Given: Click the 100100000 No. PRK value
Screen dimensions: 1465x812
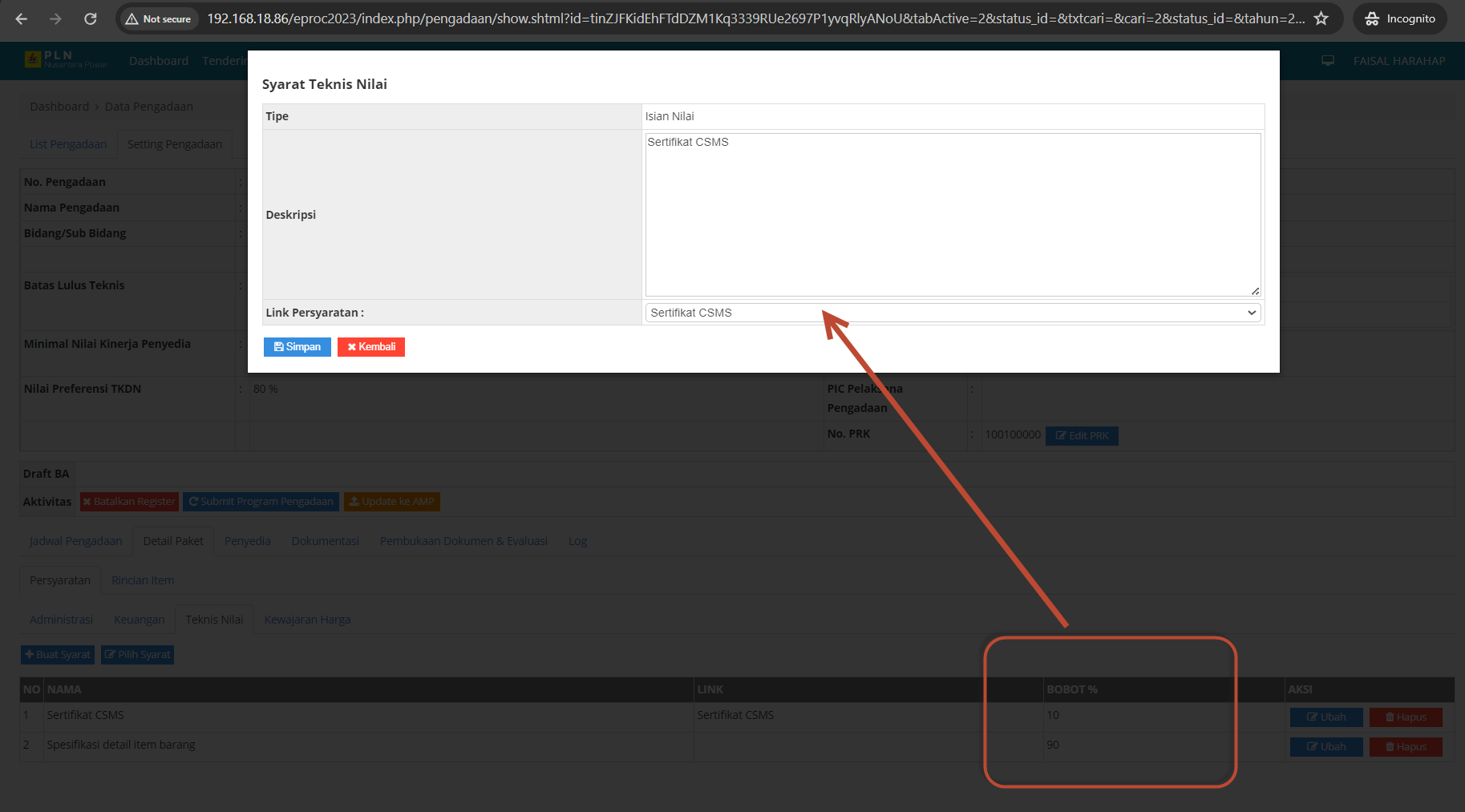Looking at the screenshot, I should coord(1013,434).
